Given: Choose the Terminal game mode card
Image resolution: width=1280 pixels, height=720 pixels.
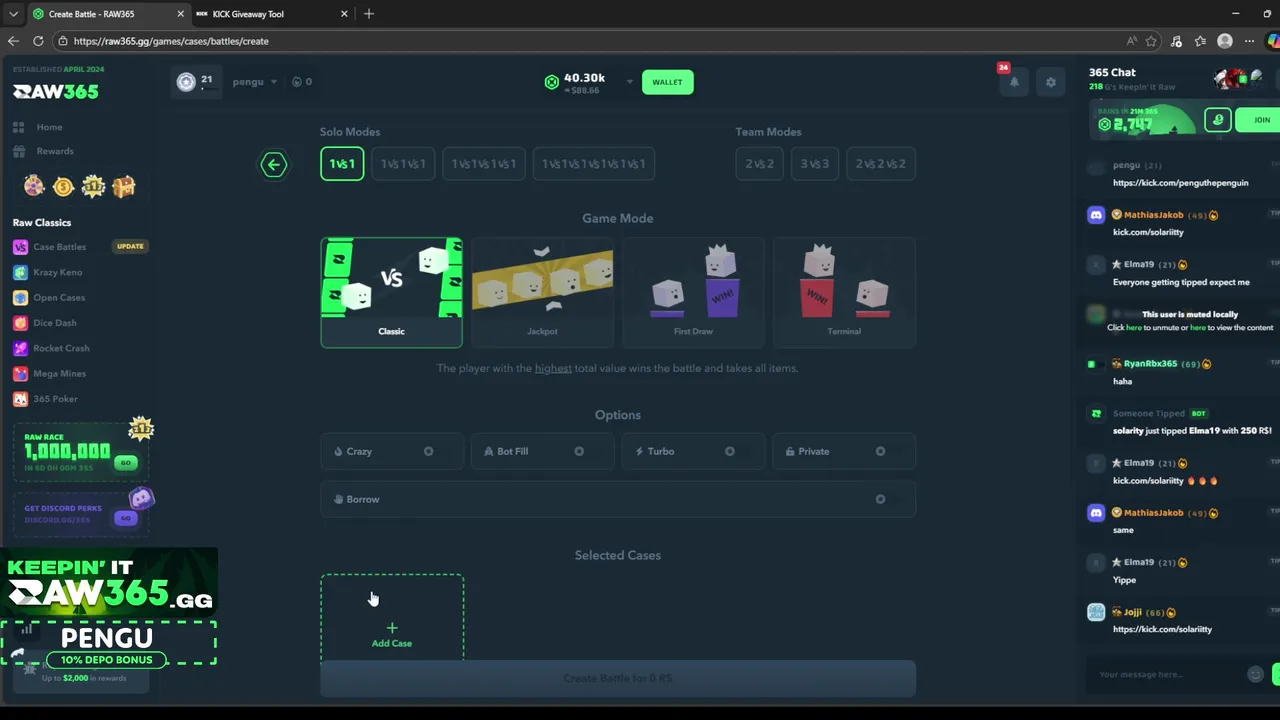Looking at the screenshot, I should [x=844, y=292].
